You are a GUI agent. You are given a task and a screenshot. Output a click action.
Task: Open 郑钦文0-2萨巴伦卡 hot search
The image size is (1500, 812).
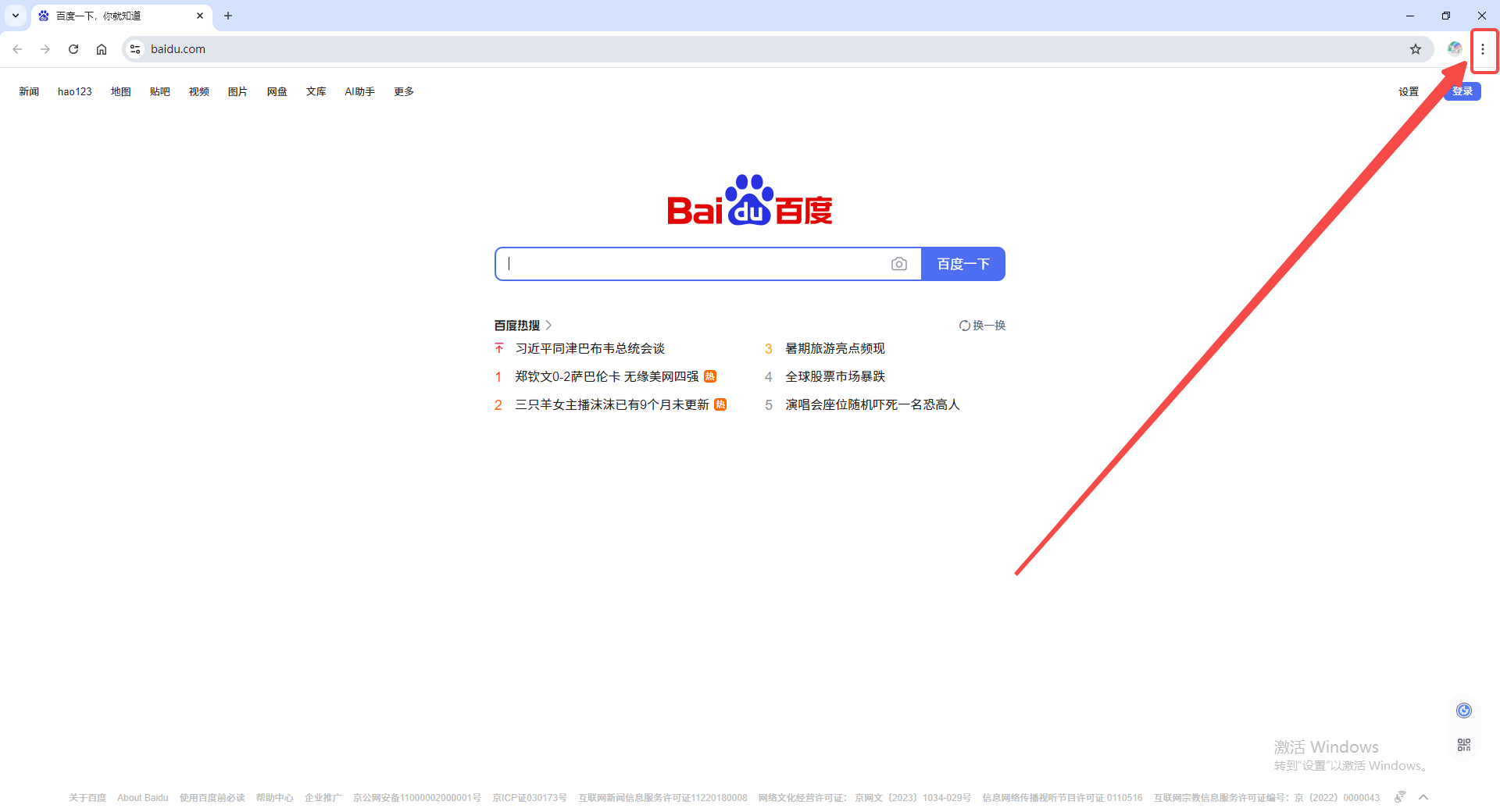[x=607, y=376]
